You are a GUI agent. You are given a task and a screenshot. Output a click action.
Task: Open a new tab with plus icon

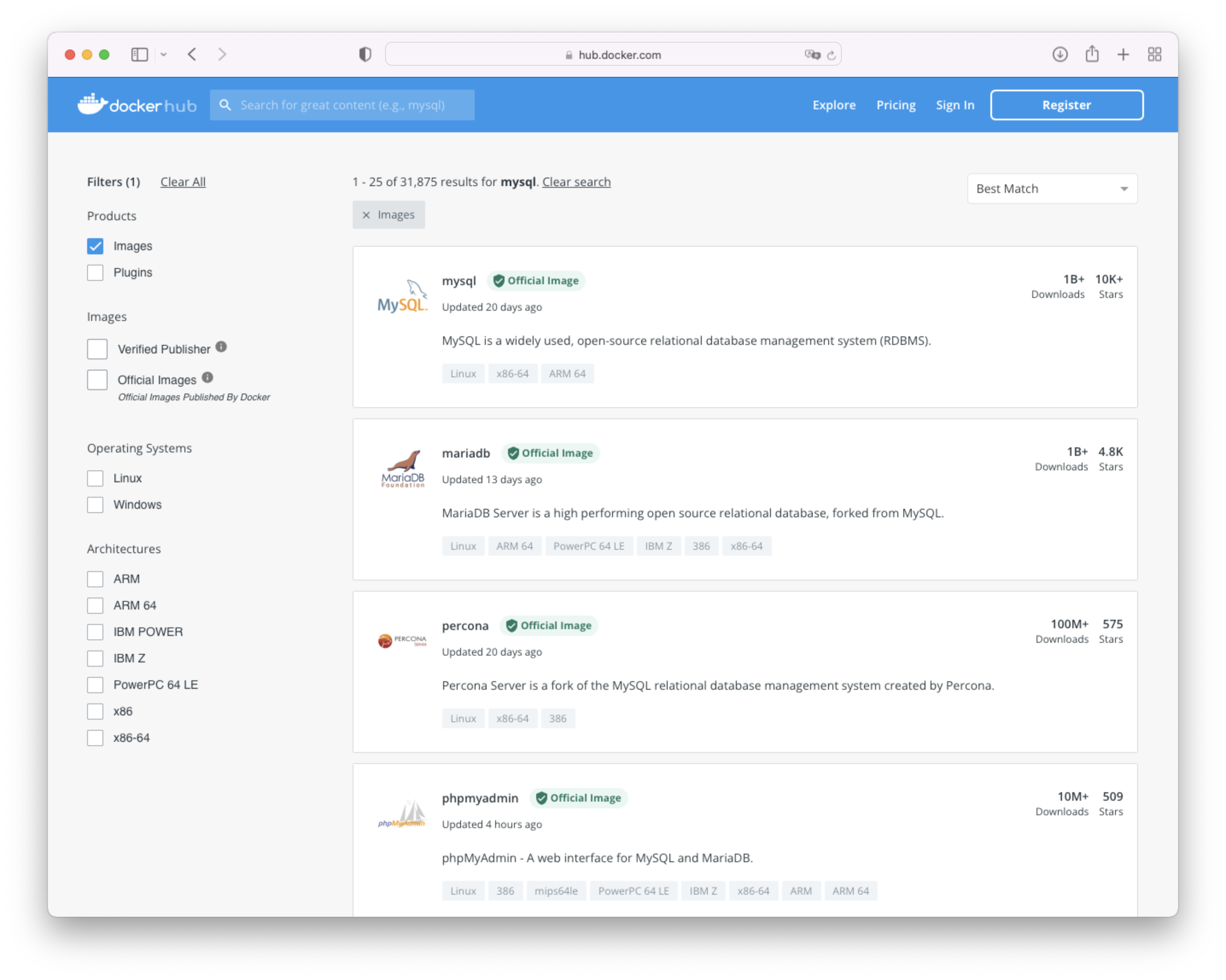(x=1123, y=55)
